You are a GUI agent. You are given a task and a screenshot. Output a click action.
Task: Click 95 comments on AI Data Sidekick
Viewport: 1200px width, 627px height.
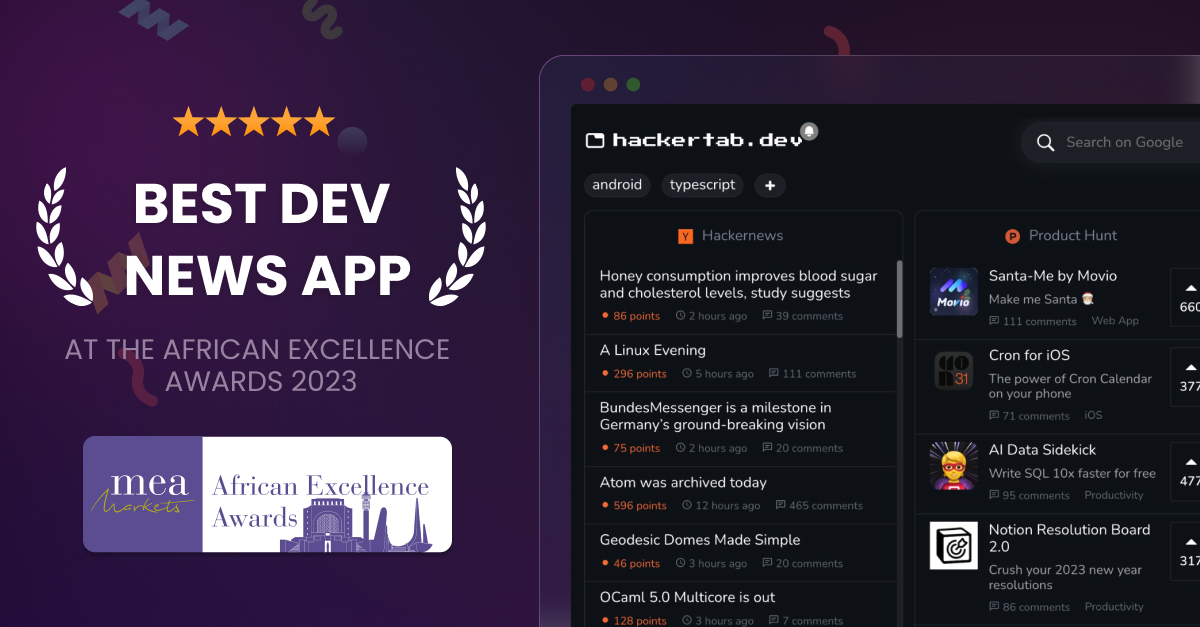(x=1029, y=496)
